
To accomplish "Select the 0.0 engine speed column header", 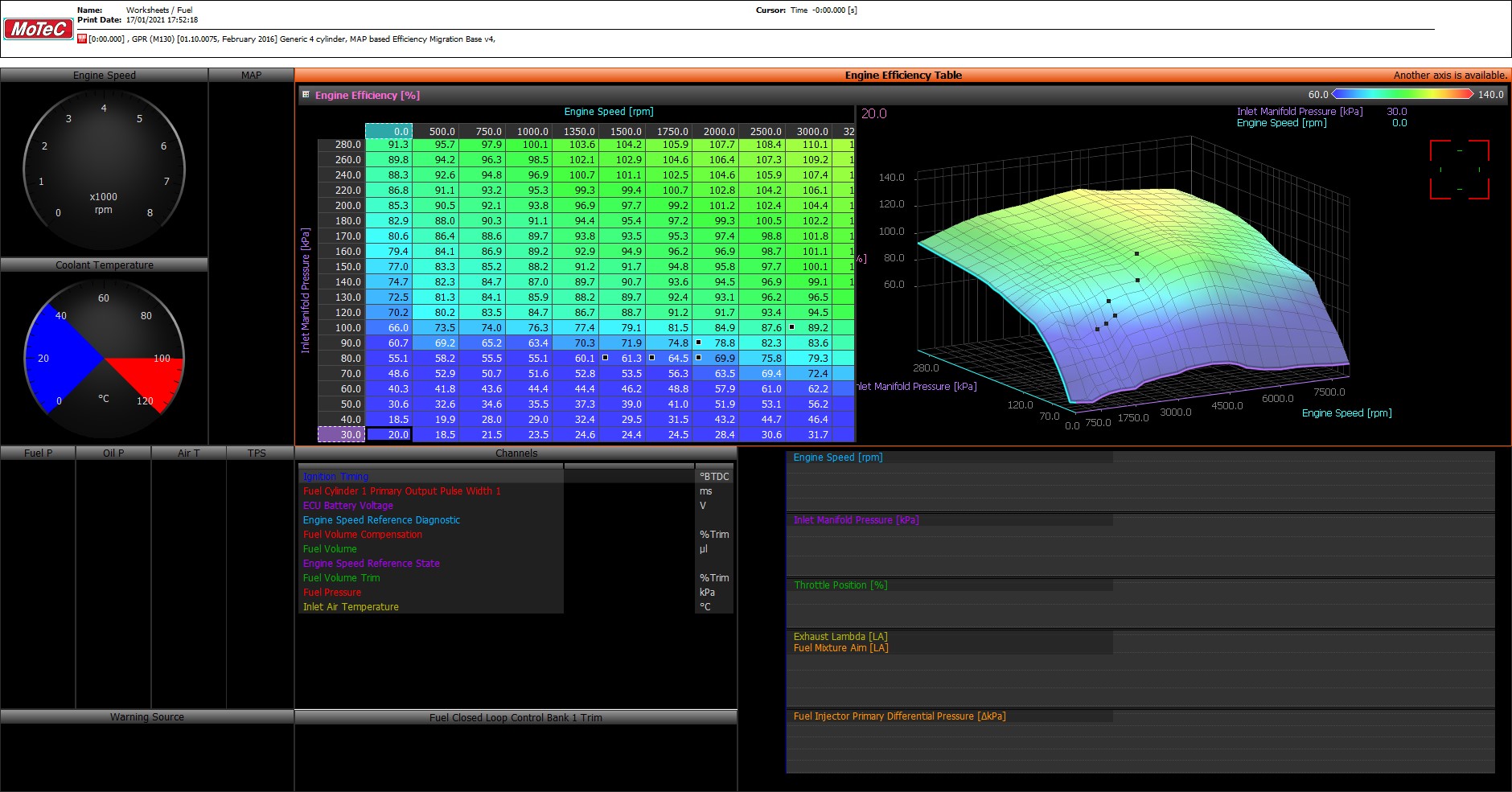I will [x=389, y=131].
